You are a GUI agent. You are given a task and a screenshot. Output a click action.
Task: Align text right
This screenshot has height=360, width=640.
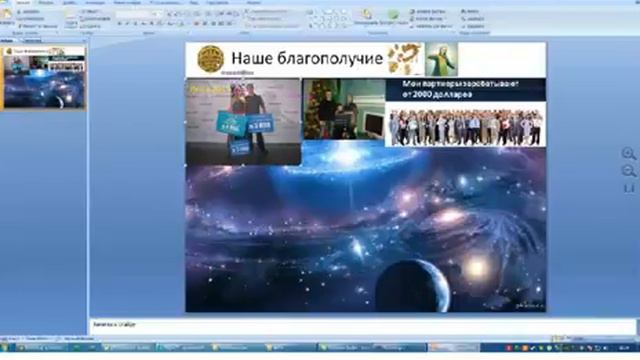click(x=213, y=24)
